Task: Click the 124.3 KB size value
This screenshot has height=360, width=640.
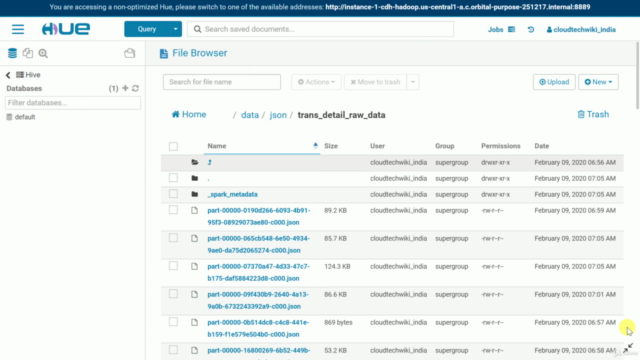Action: click(x=337, y=267)
